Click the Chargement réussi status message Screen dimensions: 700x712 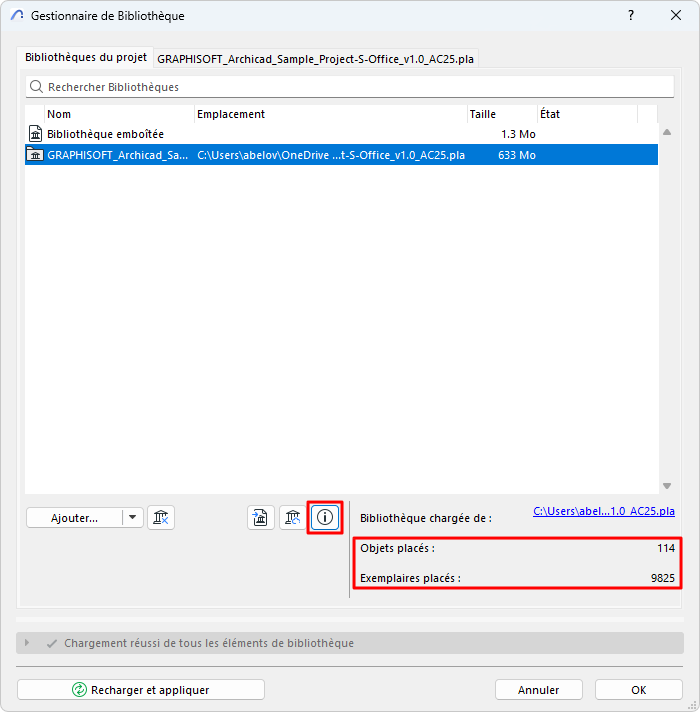209,643
